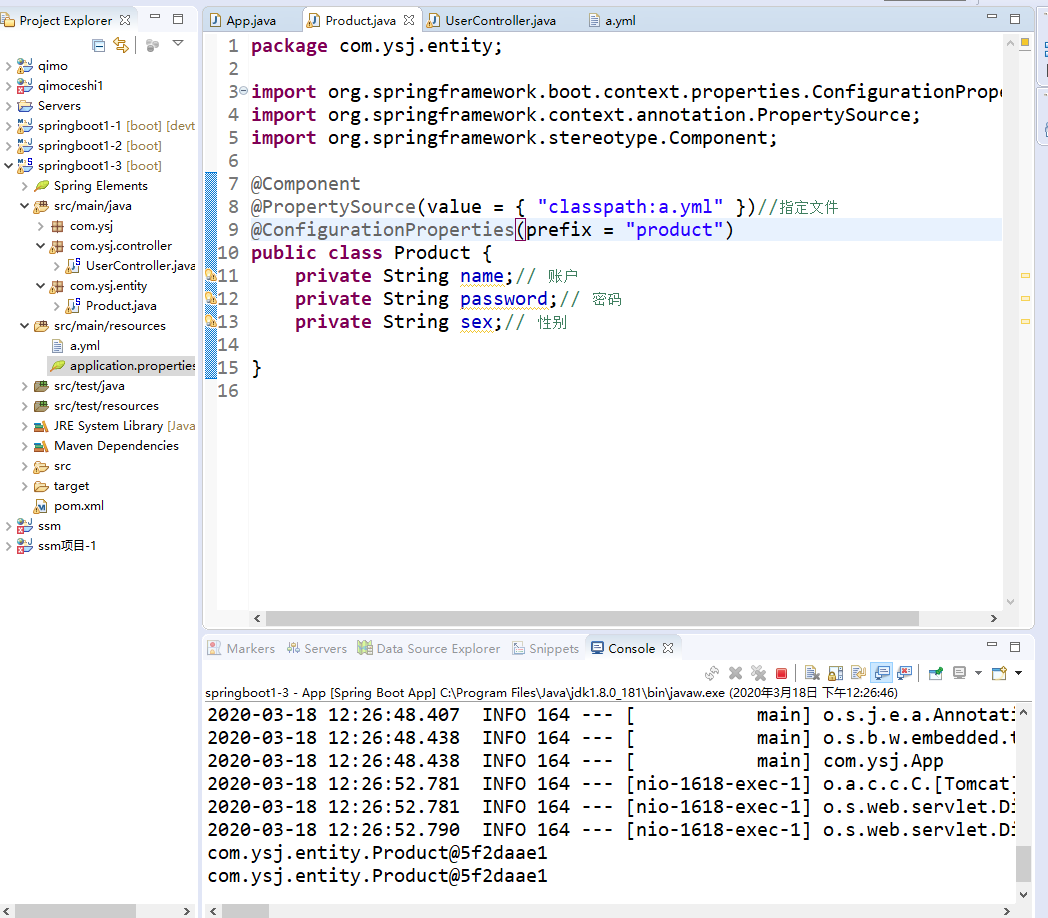
Task: Pin the Console view
Action: tap(936, 673)
